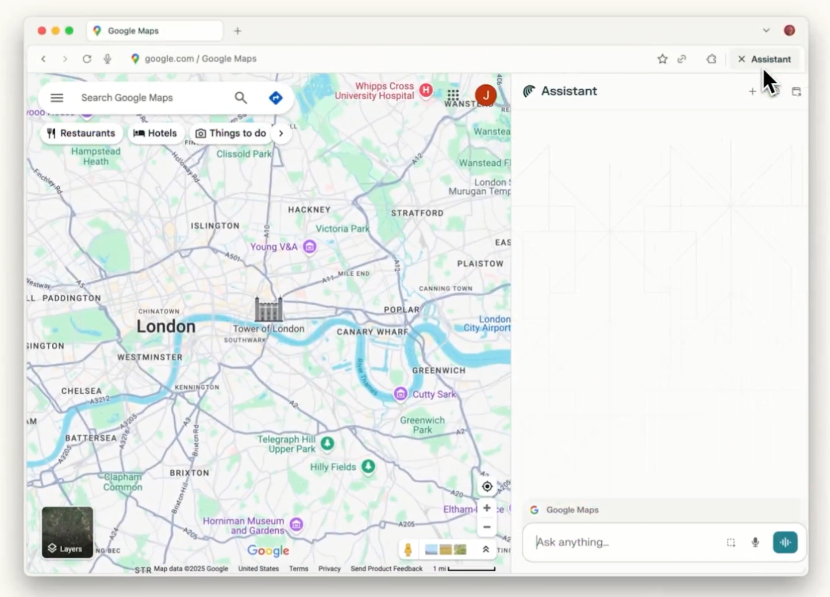Click the map scale bar 1 mi
Viewport: 830px width, 597px height.
click(x=464, y=568)
